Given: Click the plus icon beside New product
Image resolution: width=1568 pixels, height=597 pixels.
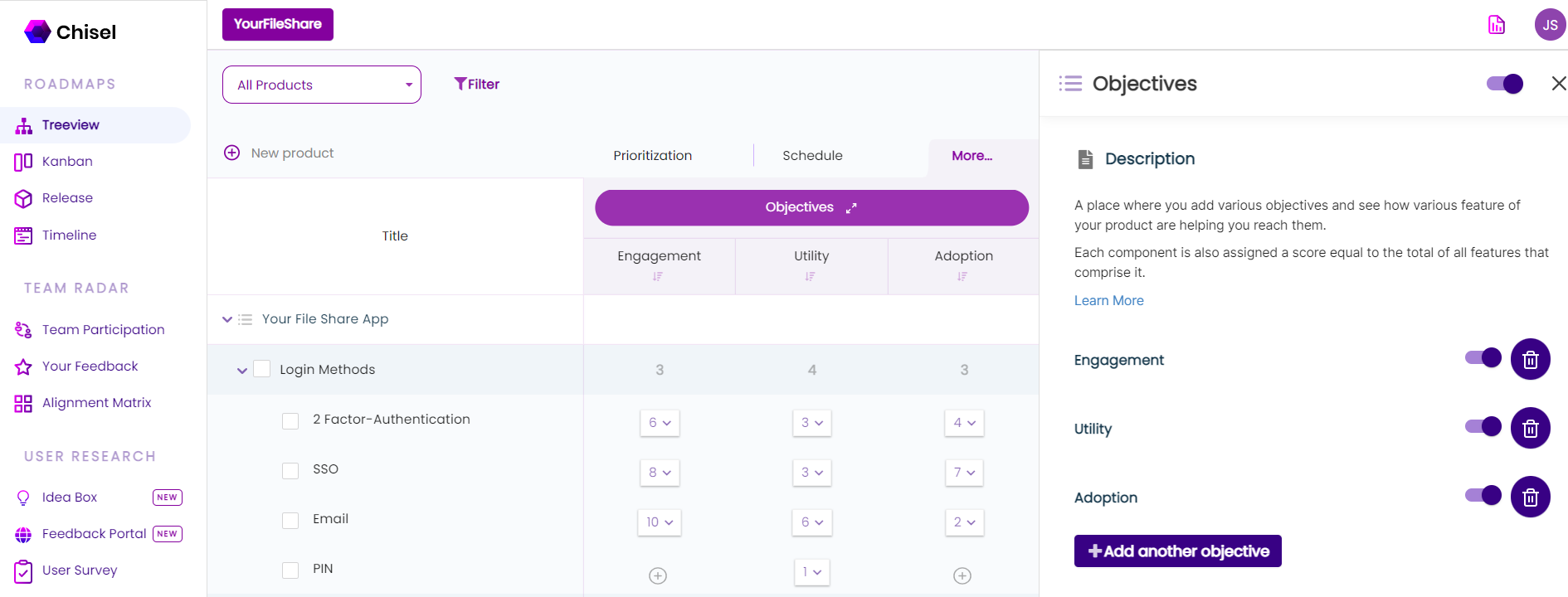Looking at the screenshot, I should [x=232, y=153].
